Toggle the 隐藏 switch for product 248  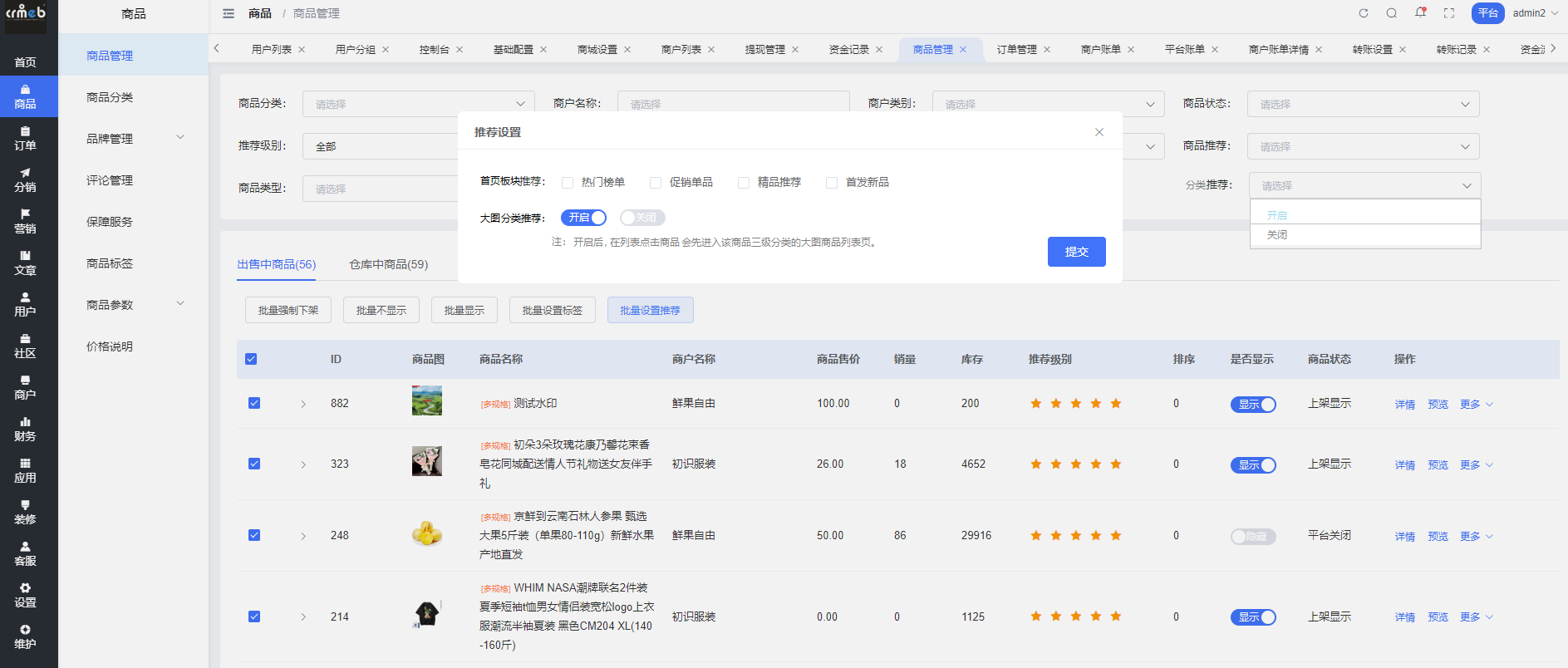[1253, 537]
